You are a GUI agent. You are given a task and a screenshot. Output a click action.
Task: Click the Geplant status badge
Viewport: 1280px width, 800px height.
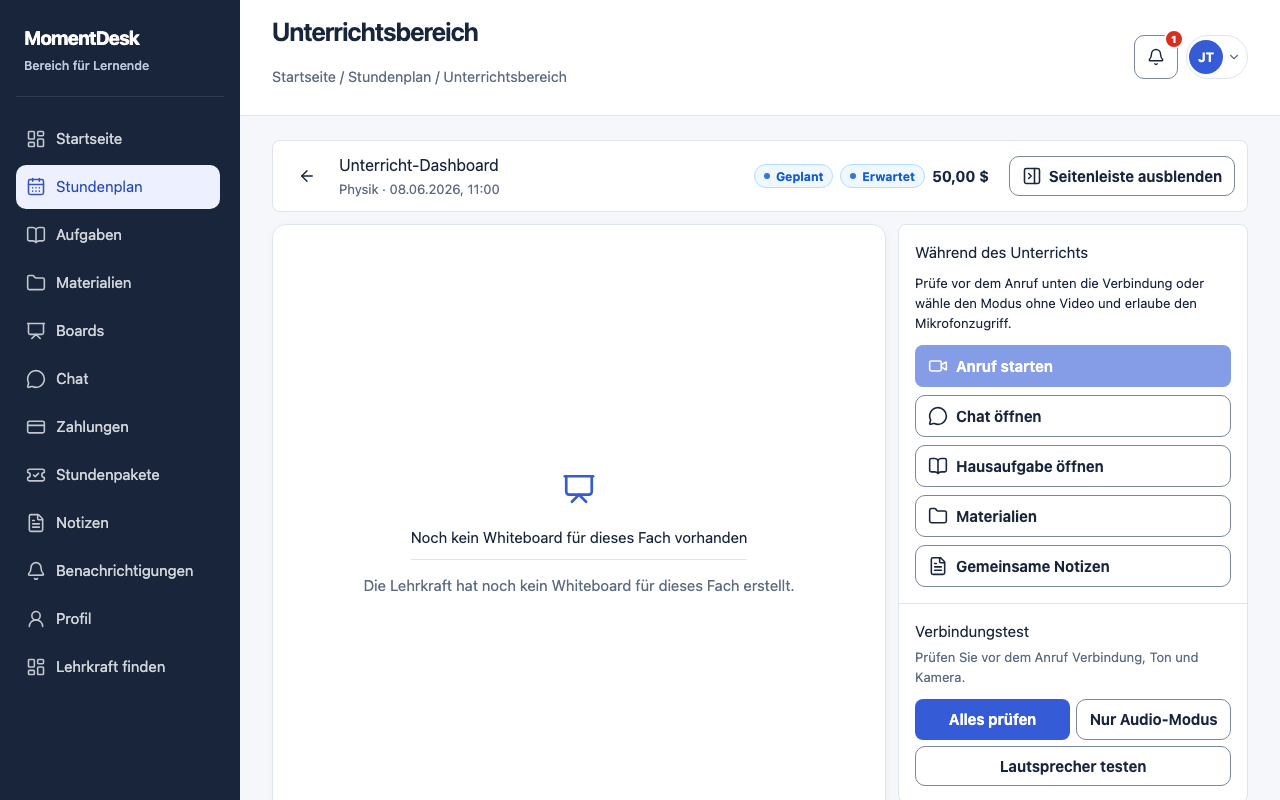point(793,176)
